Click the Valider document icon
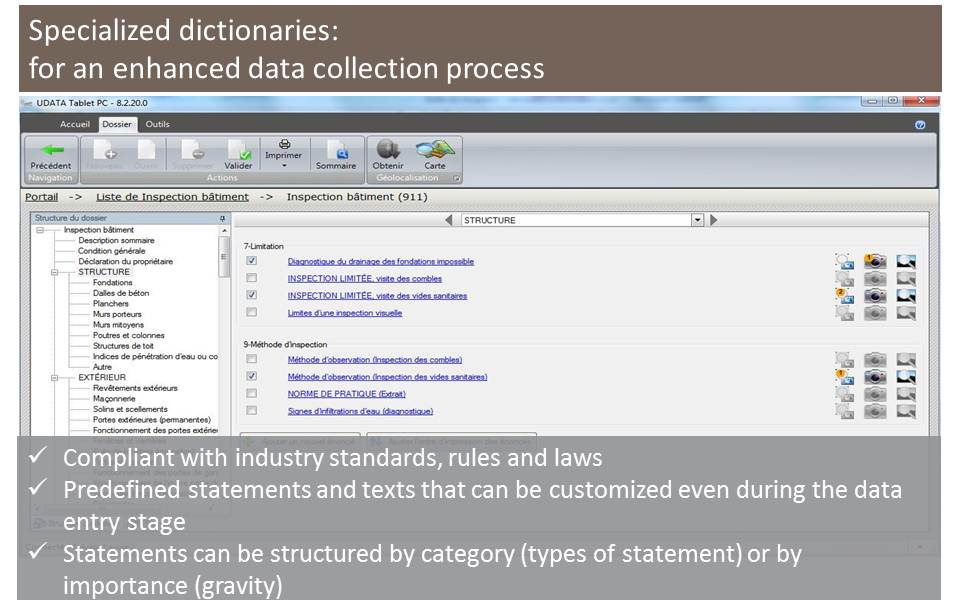Viewport: 960px width, 600px height. click(x=238, y=151)
